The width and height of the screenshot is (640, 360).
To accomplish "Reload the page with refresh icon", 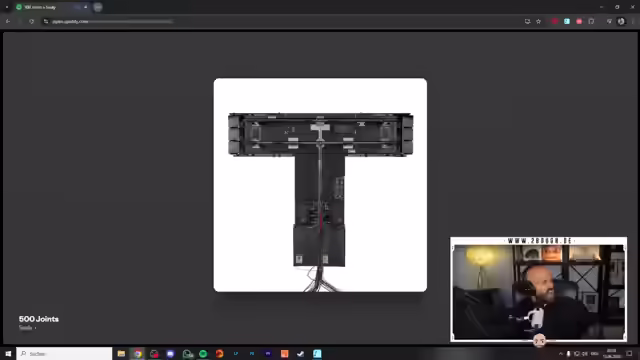I will pos(31,21).
